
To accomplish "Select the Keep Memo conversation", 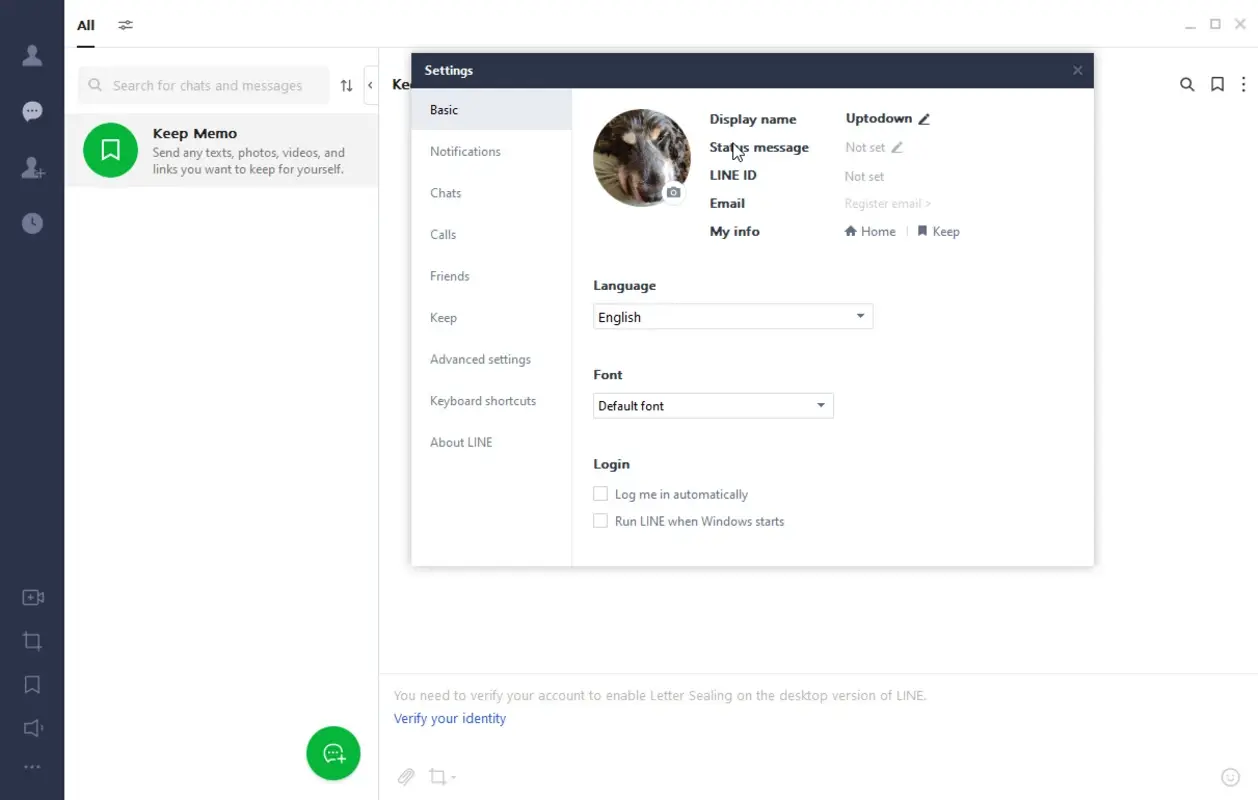I will point(220,150).
